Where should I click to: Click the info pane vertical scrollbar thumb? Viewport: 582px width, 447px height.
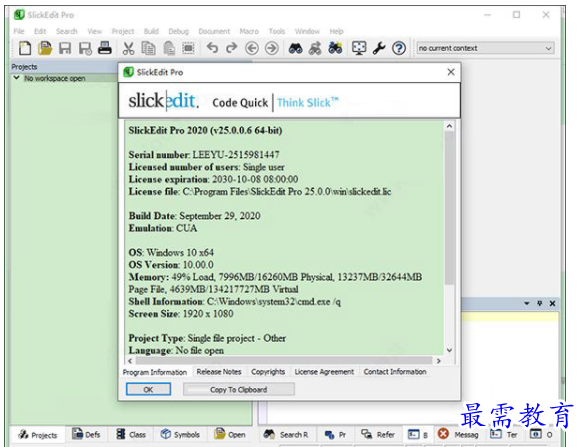point(449,208)
